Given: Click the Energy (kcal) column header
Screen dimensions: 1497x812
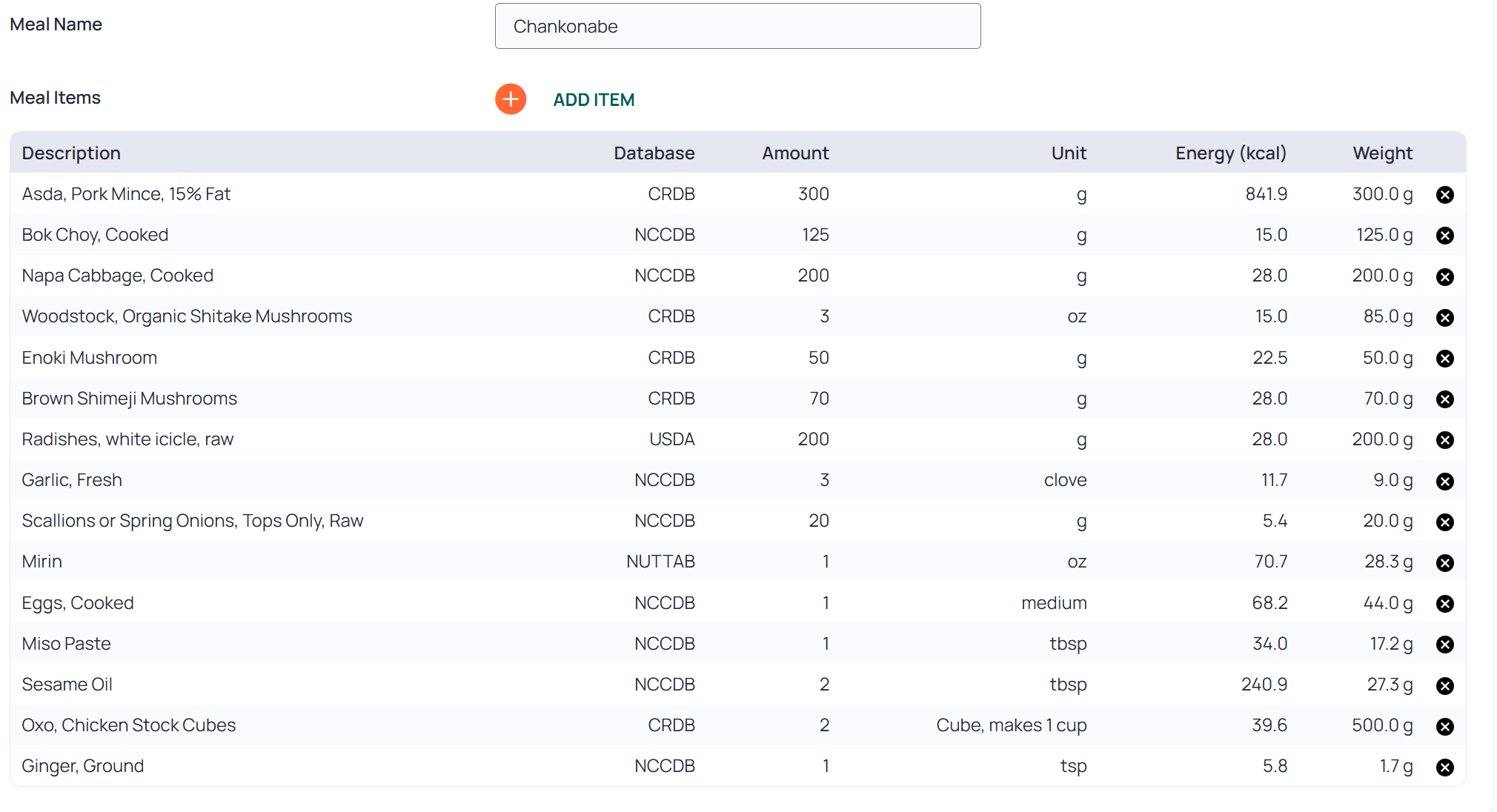Looking at the screenshot, I should (1230, 153).
